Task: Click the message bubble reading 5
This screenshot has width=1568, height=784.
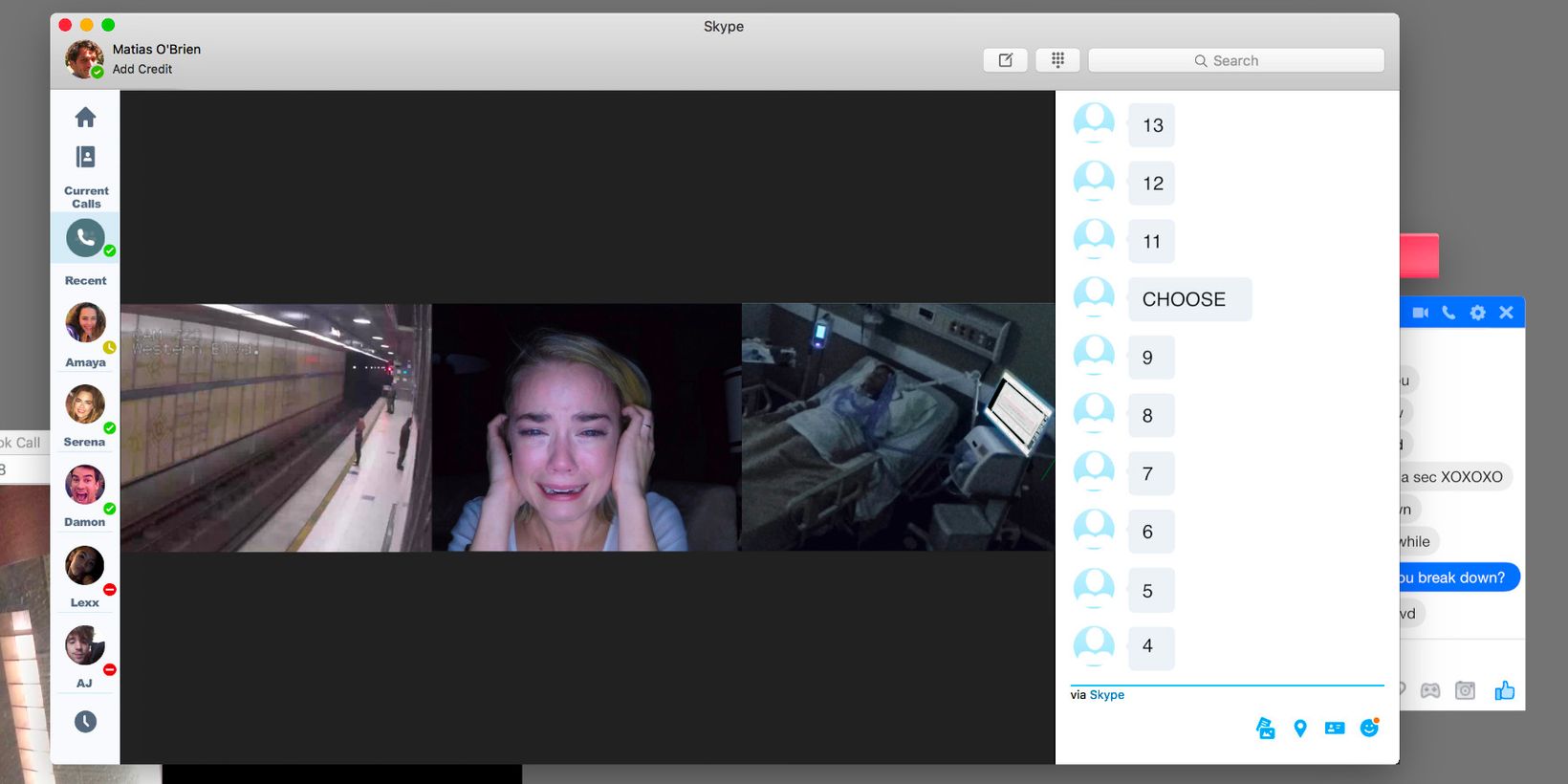Action: (x=1151, y=591)
